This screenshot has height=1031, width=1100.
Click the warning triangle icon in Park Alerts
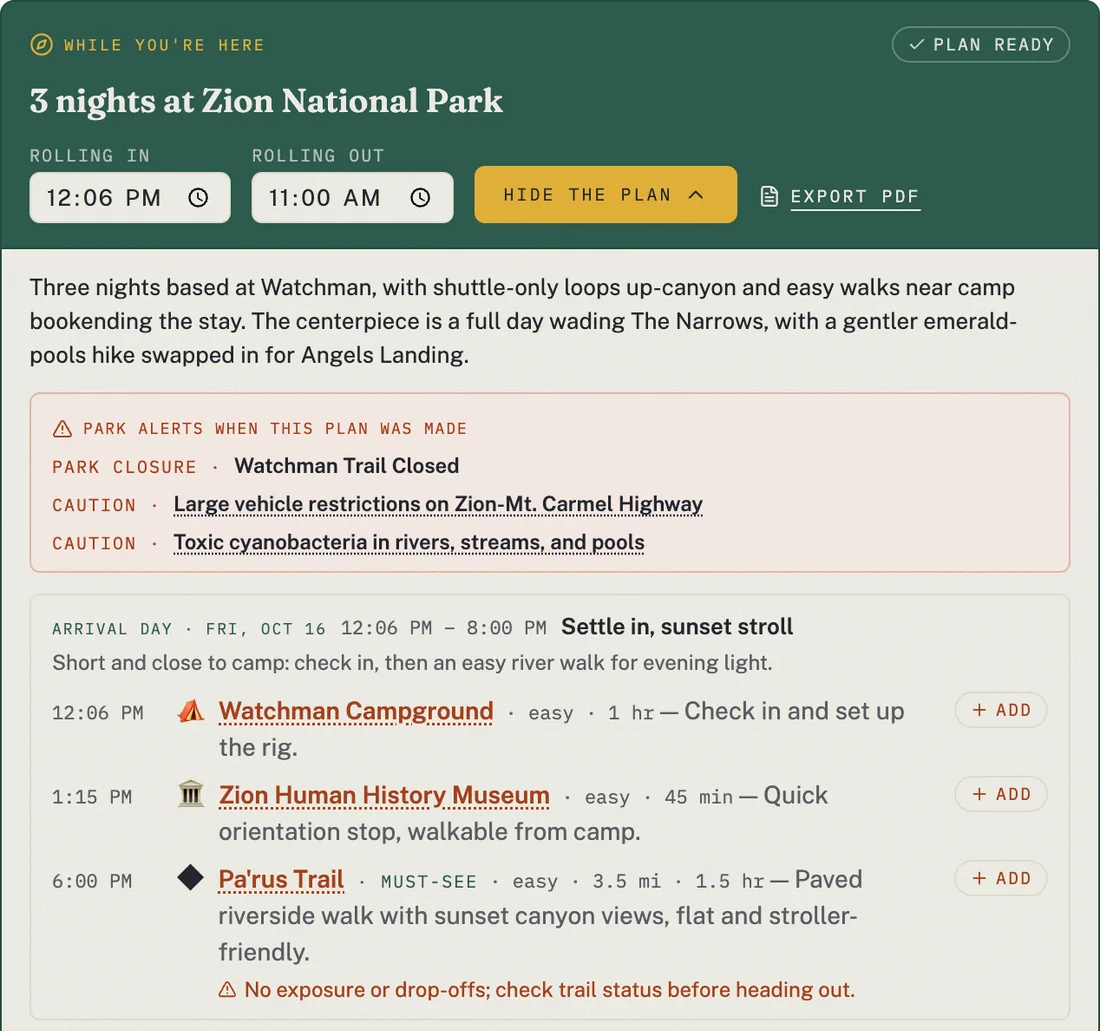[62, 429]
